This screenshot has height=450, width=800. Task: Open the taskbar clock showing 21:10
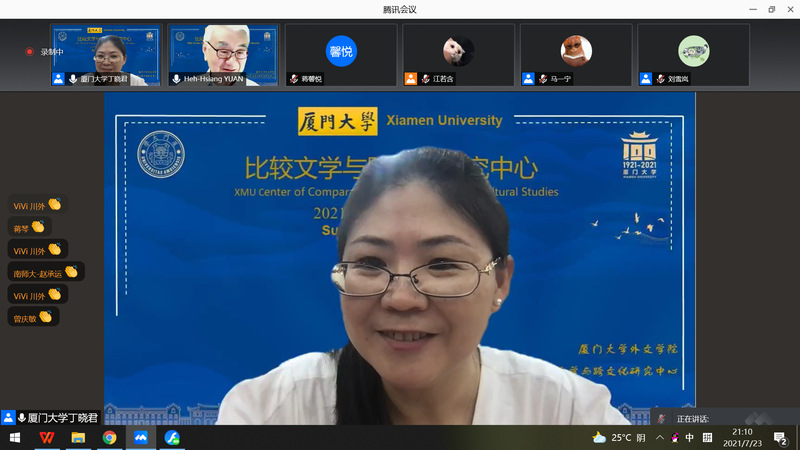pos(741,437)
